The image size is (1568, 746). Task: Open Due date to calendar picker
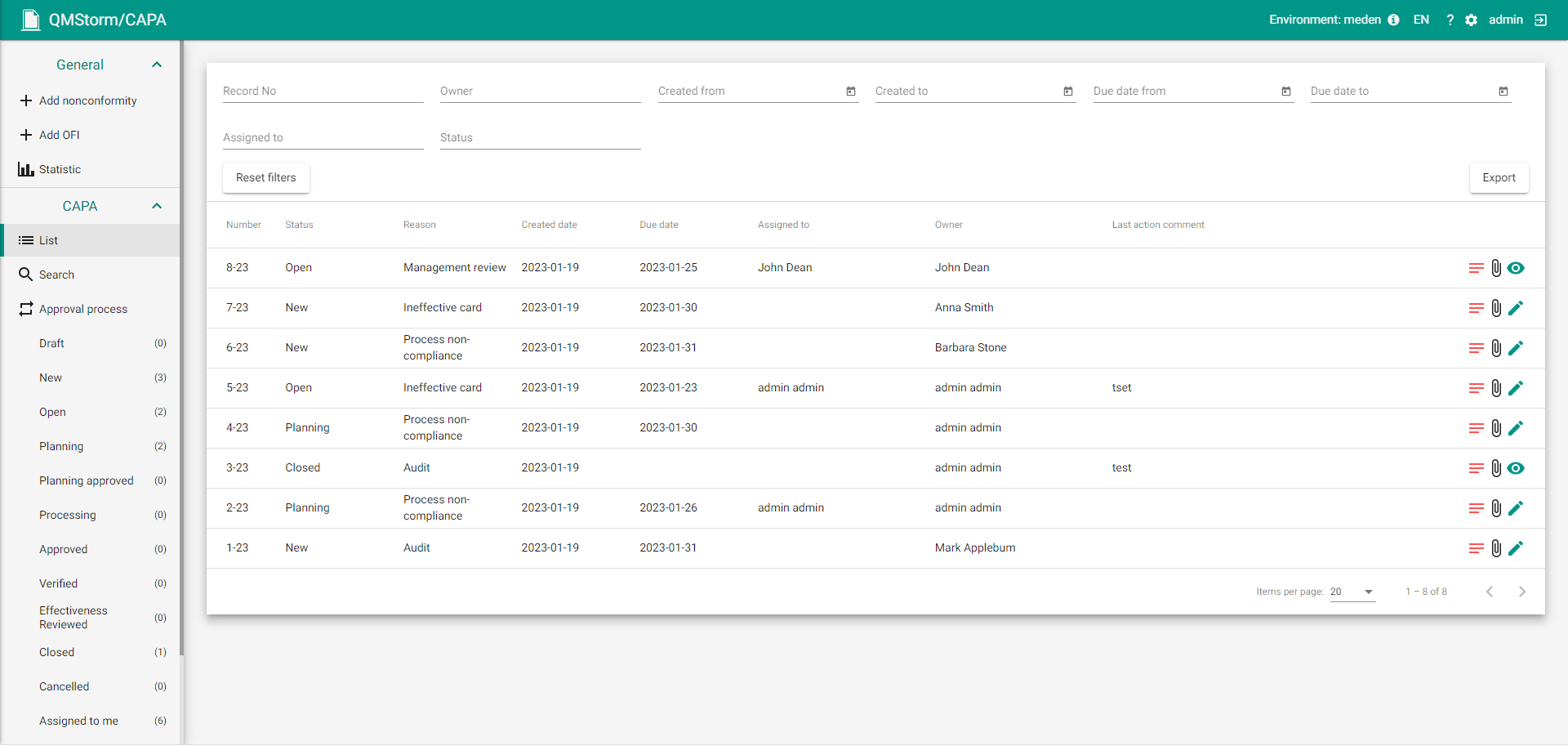click(1503, 91)
